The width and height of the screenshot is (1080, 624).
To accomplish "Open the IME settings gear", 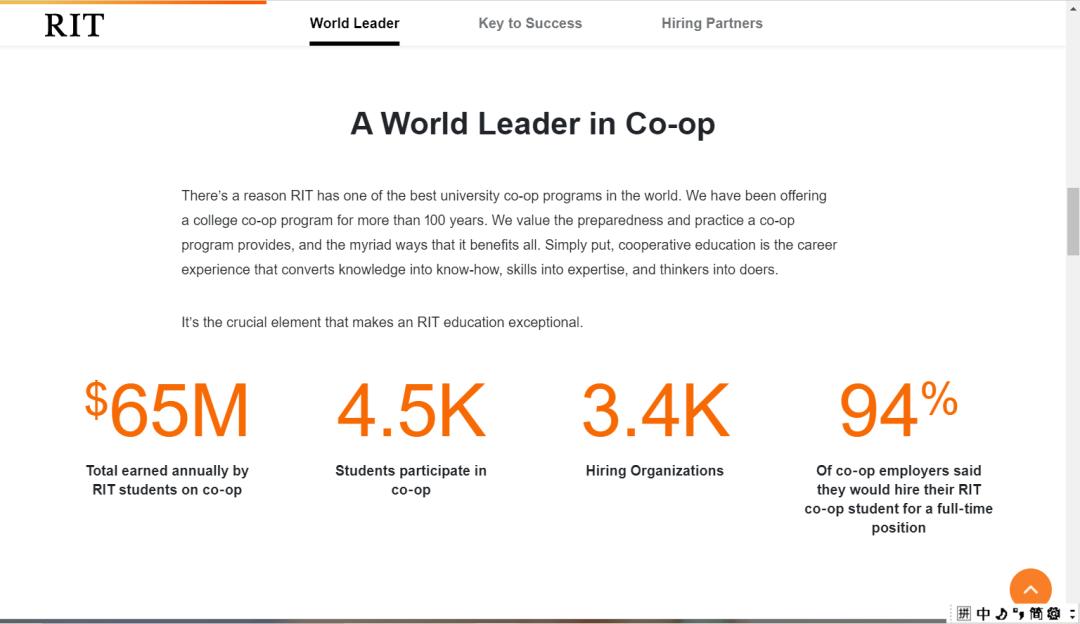I will 1054,614.
